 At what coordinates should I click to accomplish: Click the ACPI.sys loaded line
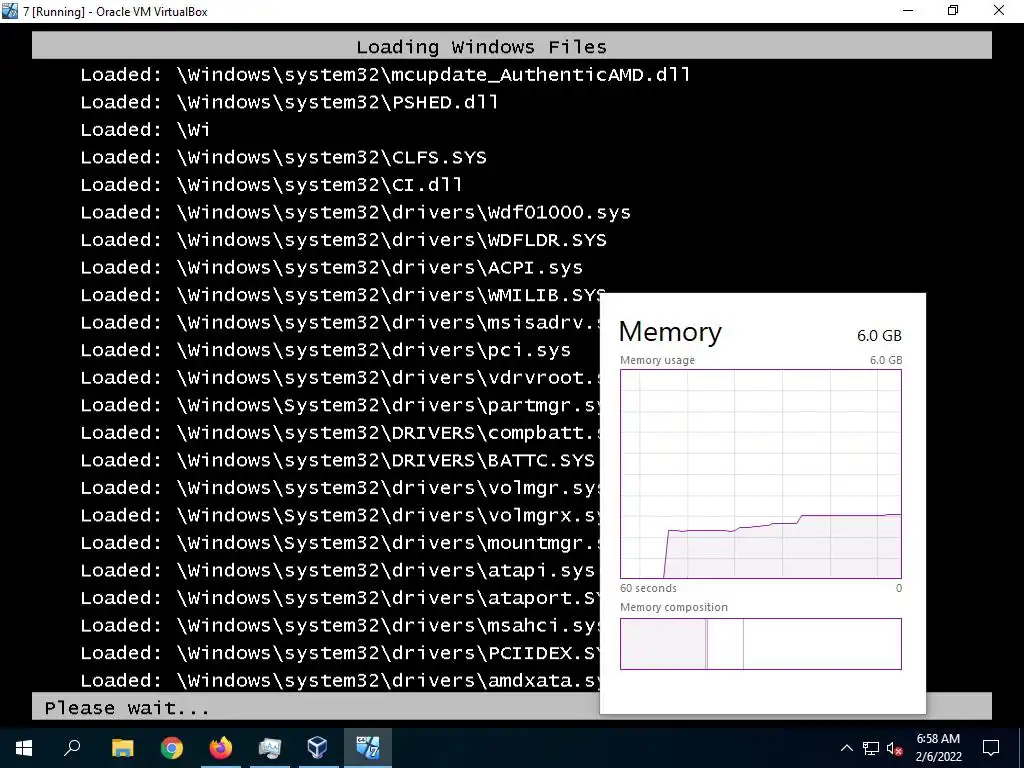331,267
